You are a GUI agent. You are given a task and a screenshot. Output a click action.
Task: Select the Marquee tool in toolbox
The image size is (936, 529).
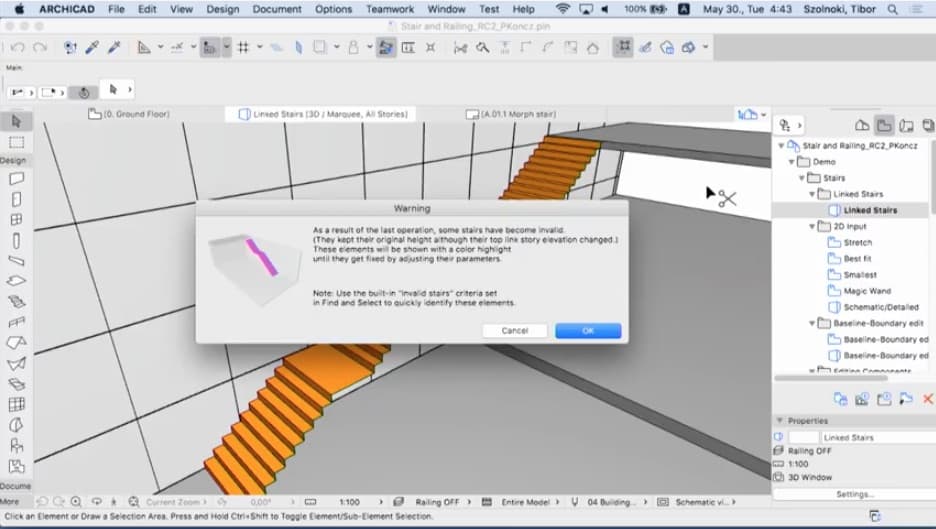point(16,142)
